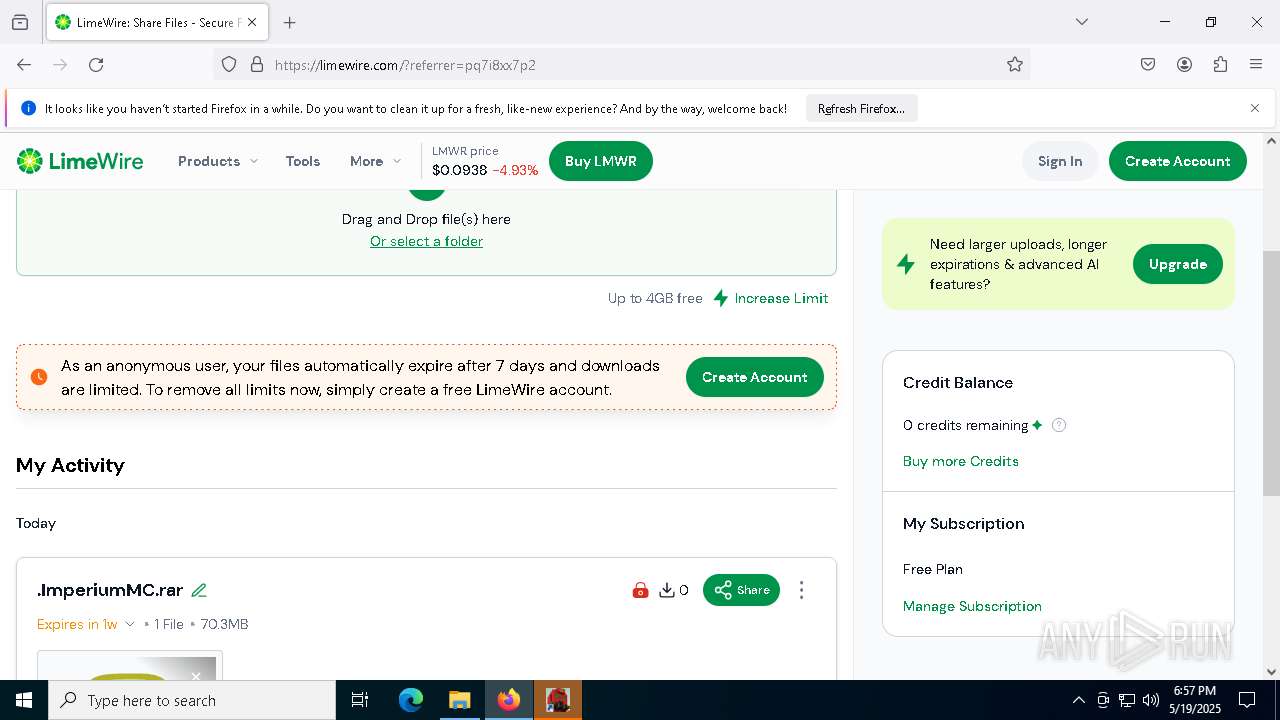Expand the Expires in 1w dropdown
The image size is (1280, 720).
[x=86, y=624]
